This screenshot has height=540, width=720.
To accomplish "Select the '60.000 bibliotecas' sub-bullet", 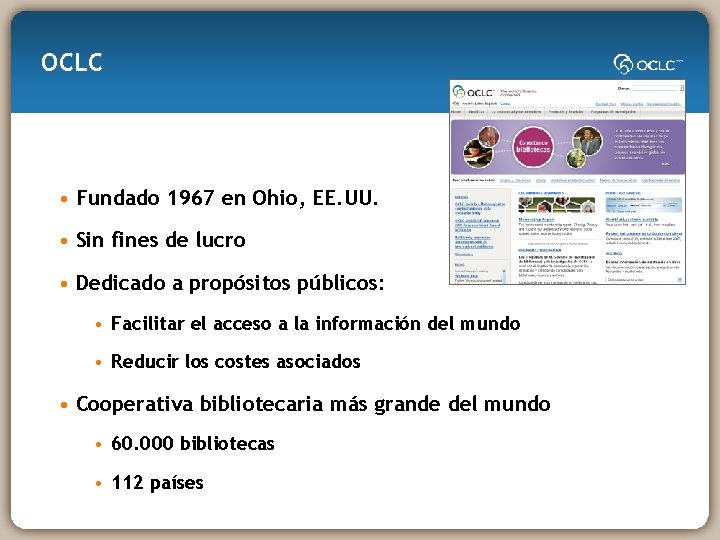I will (193, 444).
